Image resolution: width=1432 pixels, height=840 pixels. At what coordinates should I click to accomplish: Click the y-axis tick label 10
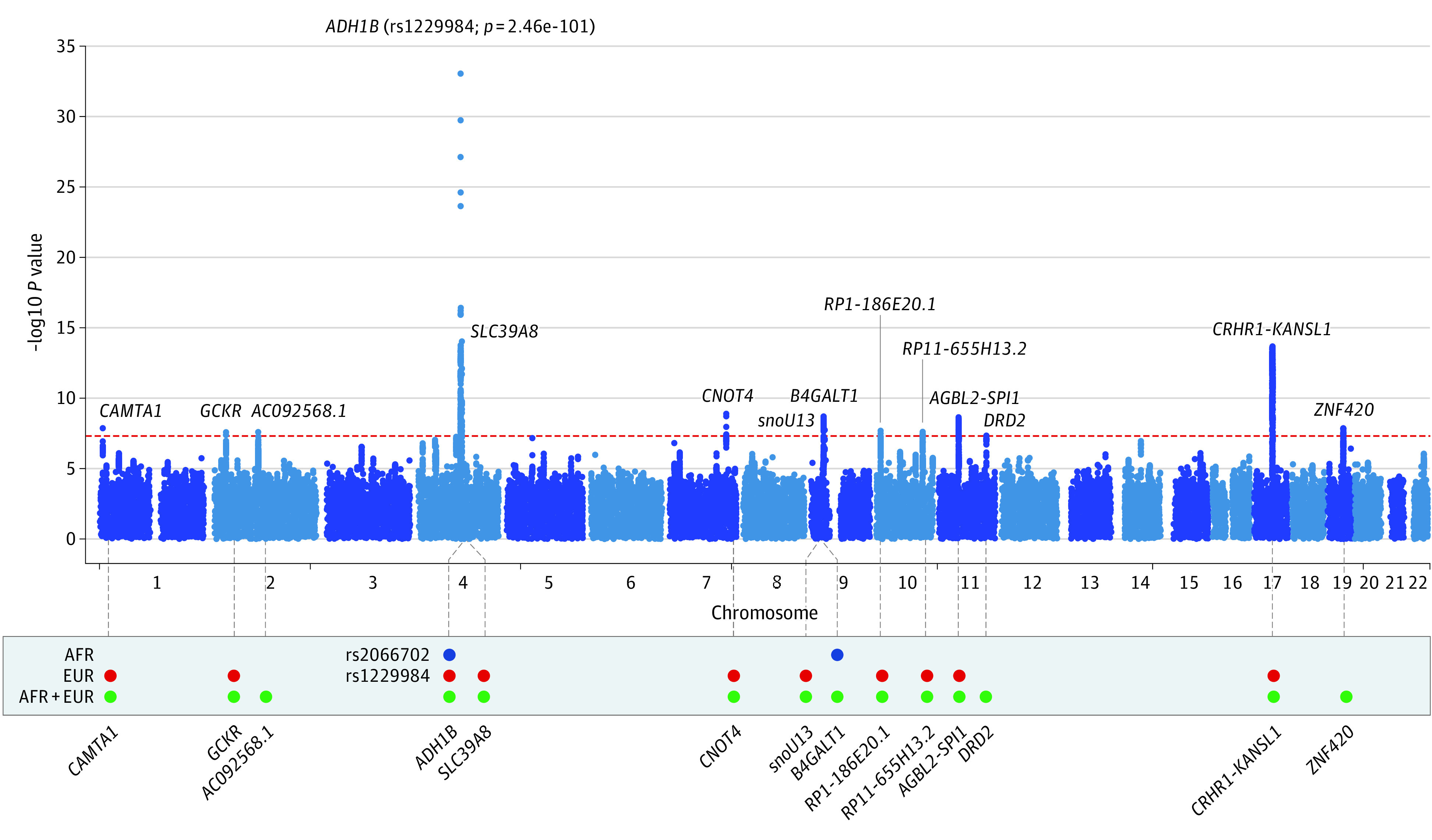pos(66,398)
